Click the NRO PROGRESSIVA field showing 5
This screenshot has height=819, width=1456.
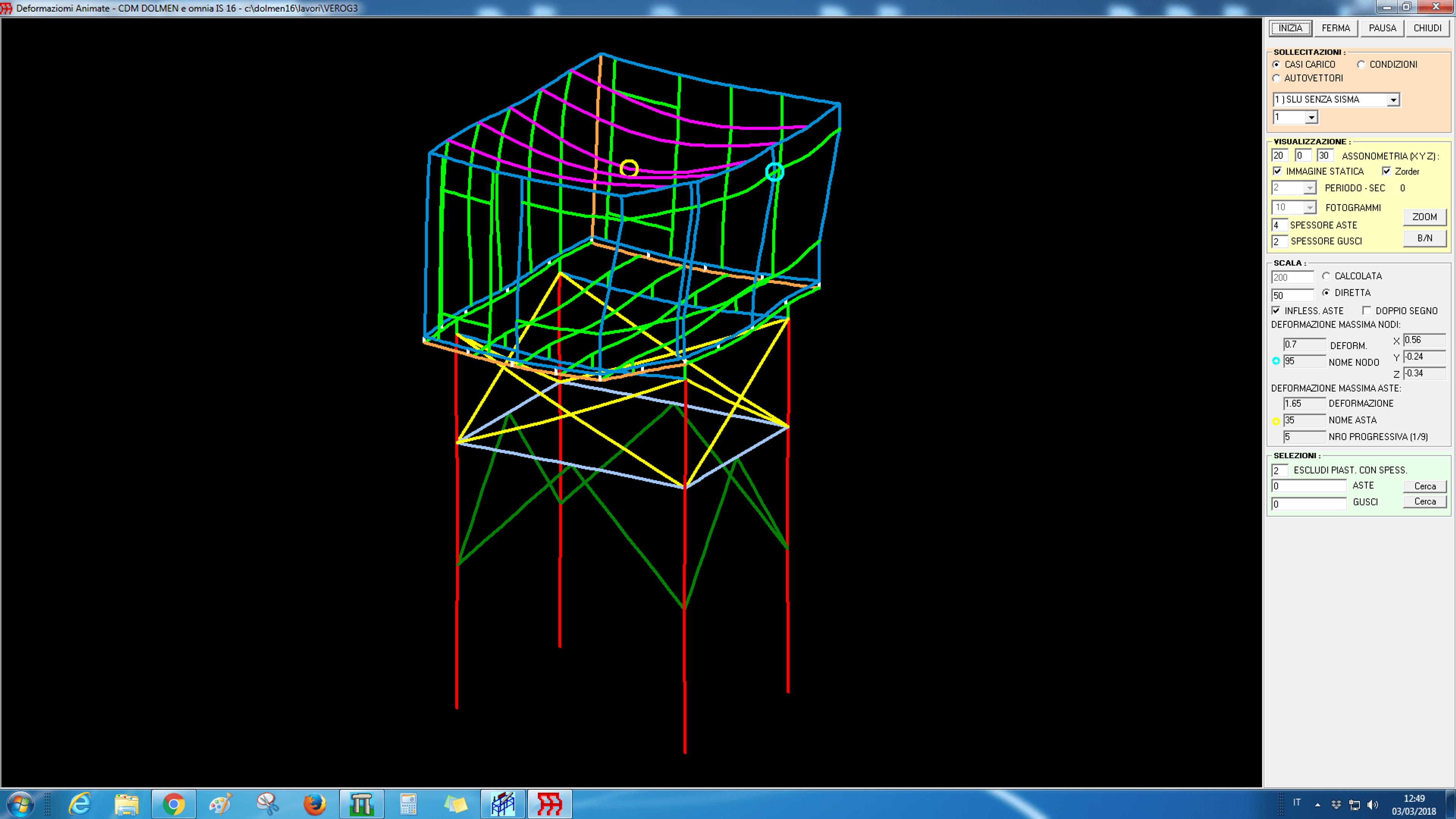tap(1304, 437)
